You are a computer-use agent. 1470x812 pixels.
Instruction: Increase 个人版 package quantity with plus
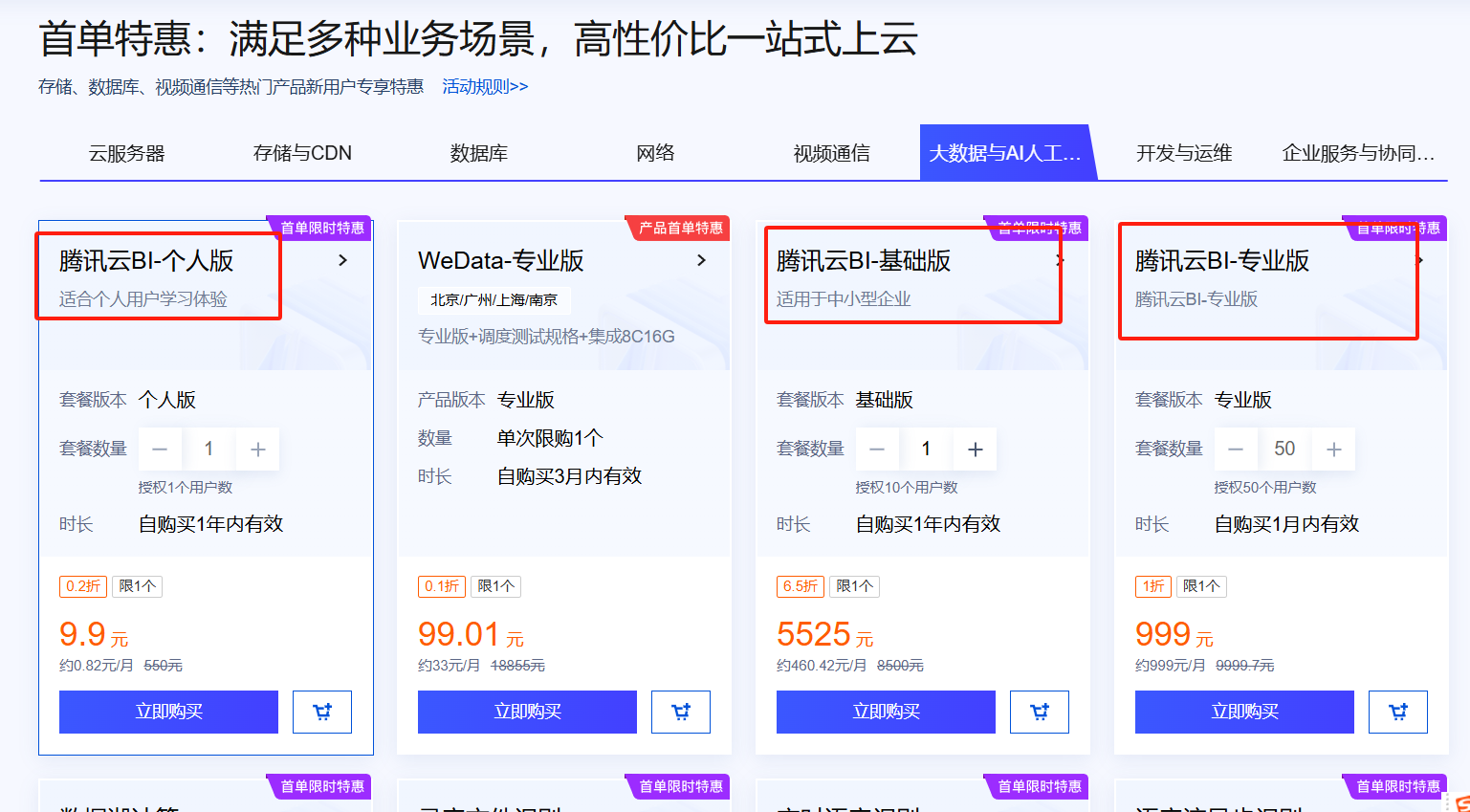tap(258, 450)
